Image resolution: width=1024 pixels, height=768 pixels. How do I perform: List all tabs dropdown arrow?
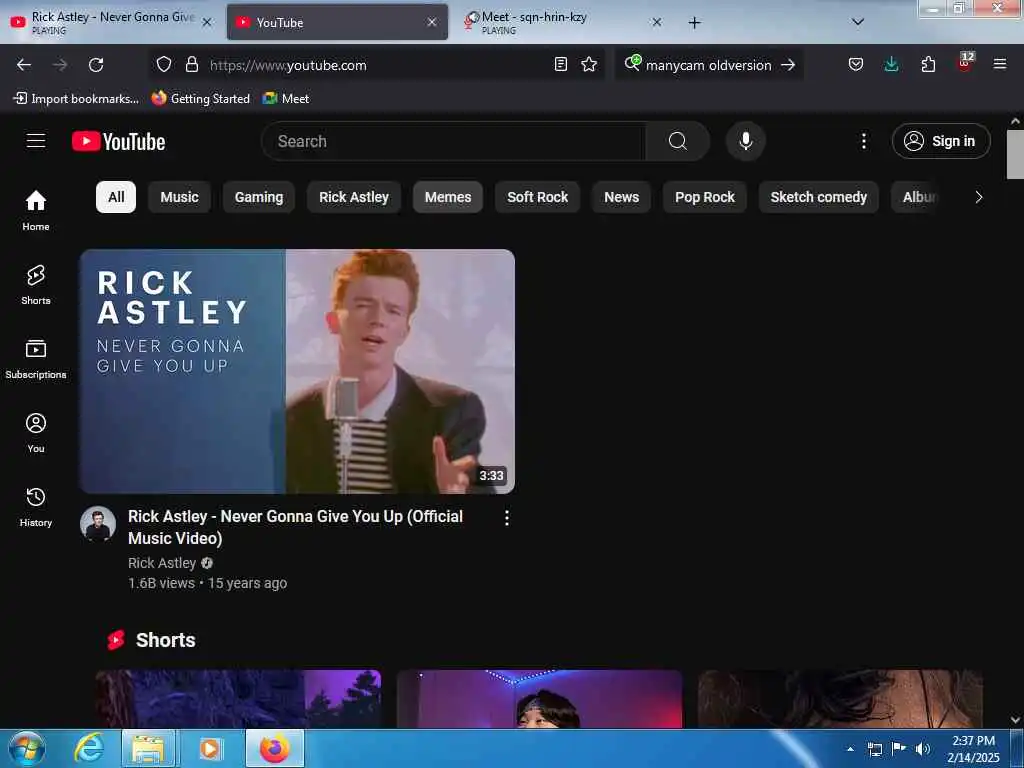click(858, 22)
